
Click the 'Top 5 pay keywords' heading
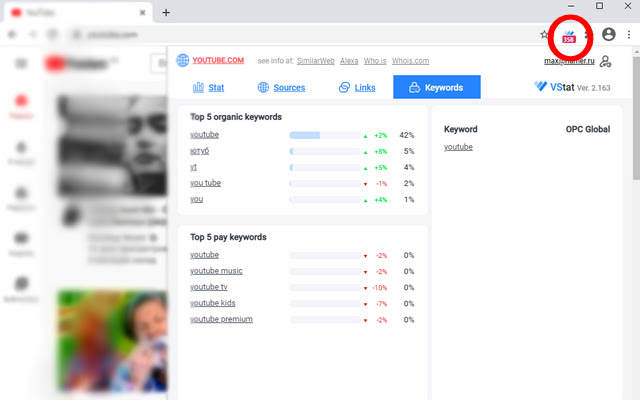(228, 237)
